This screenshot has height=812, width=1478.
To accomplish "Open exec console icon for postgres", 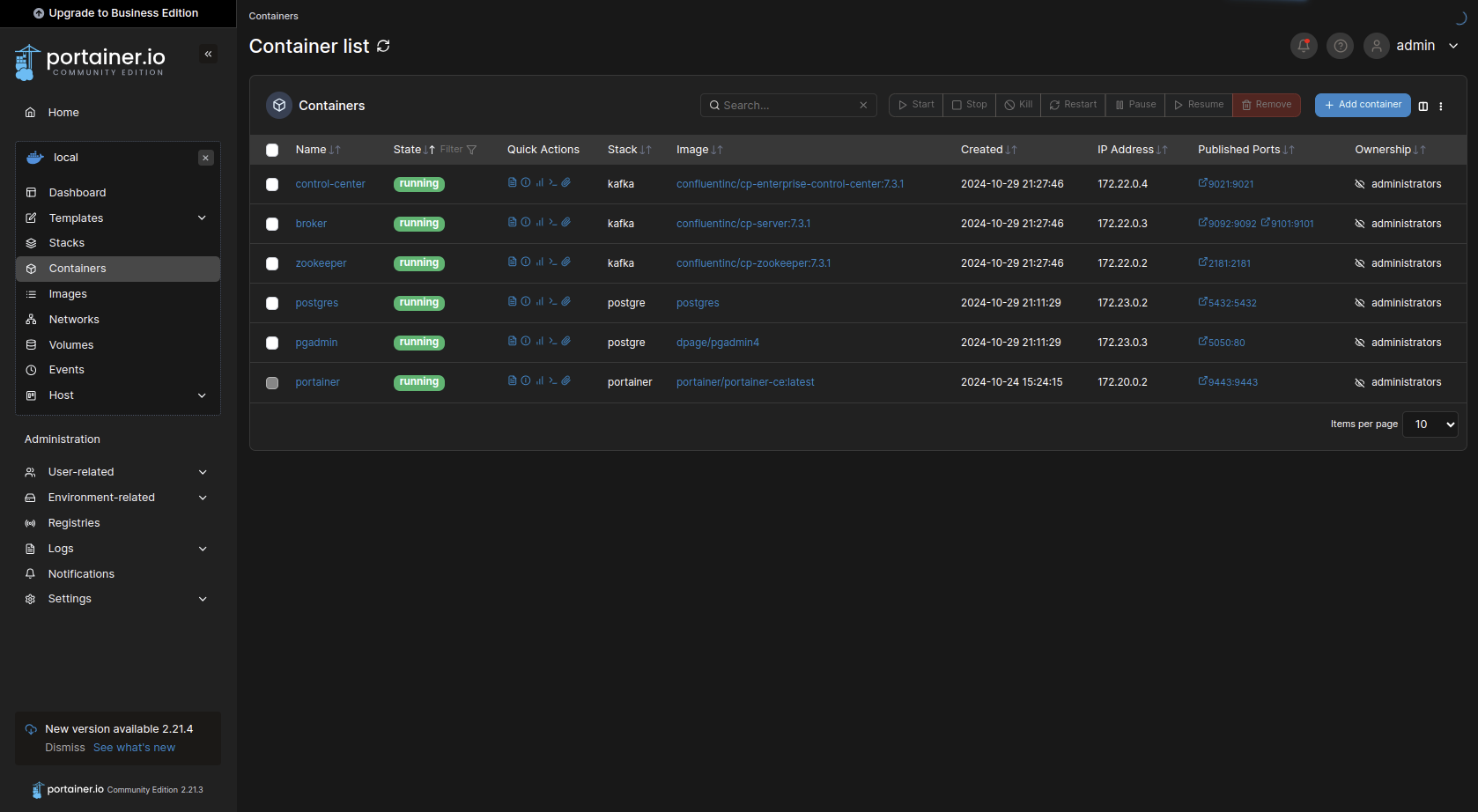I will [x=553, y=302].
